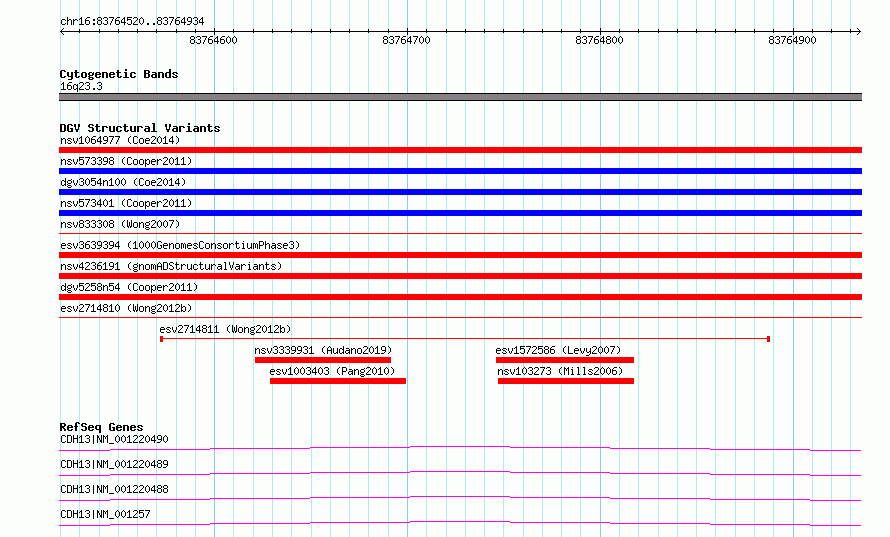Click the Cytogenetic Bands track title
This screenshot has height=537, width=890.
pyautogui.click(x=119, y=74)
